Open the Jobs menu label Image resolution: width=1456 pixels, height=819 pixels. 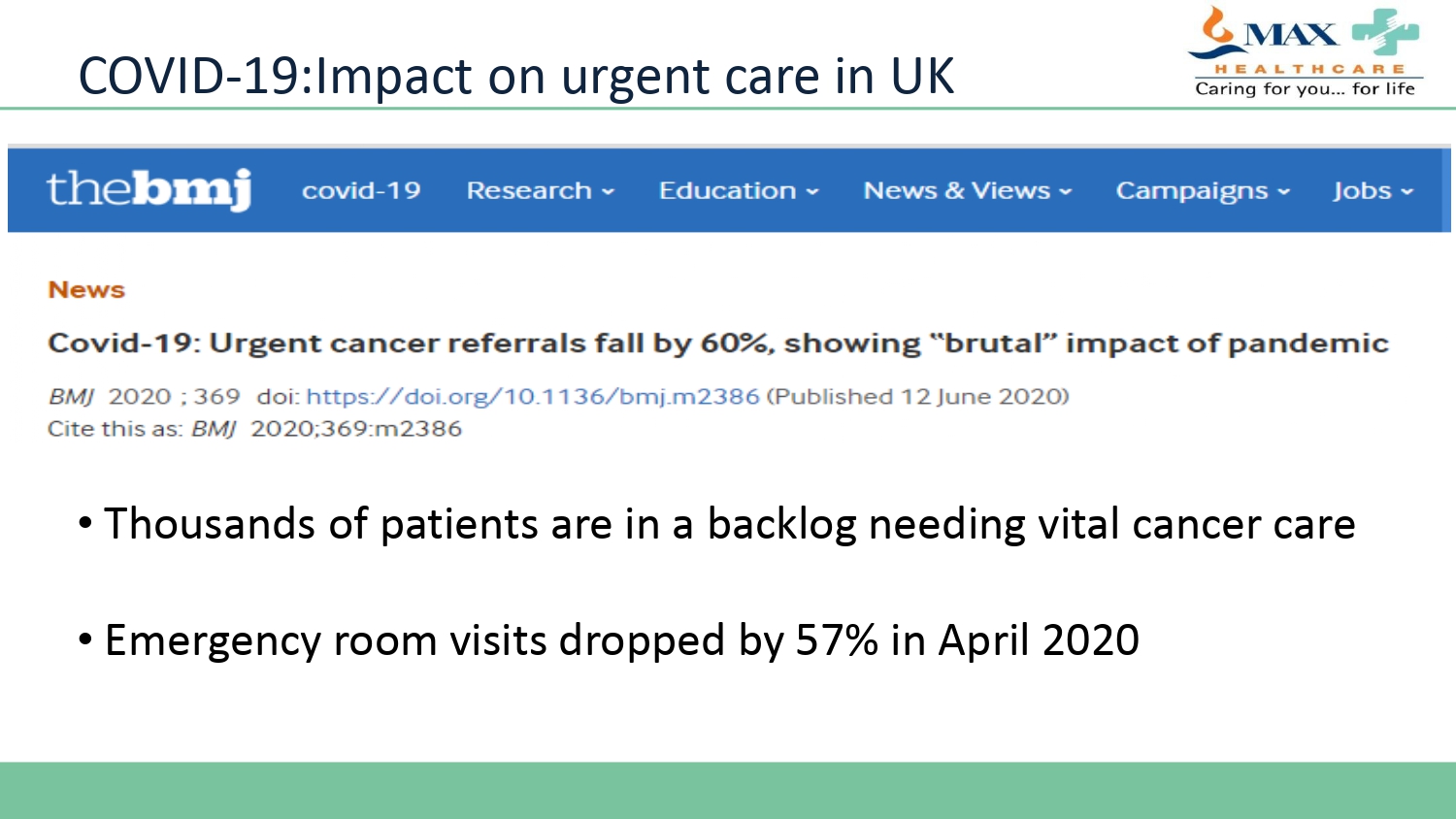point(1361,190)
